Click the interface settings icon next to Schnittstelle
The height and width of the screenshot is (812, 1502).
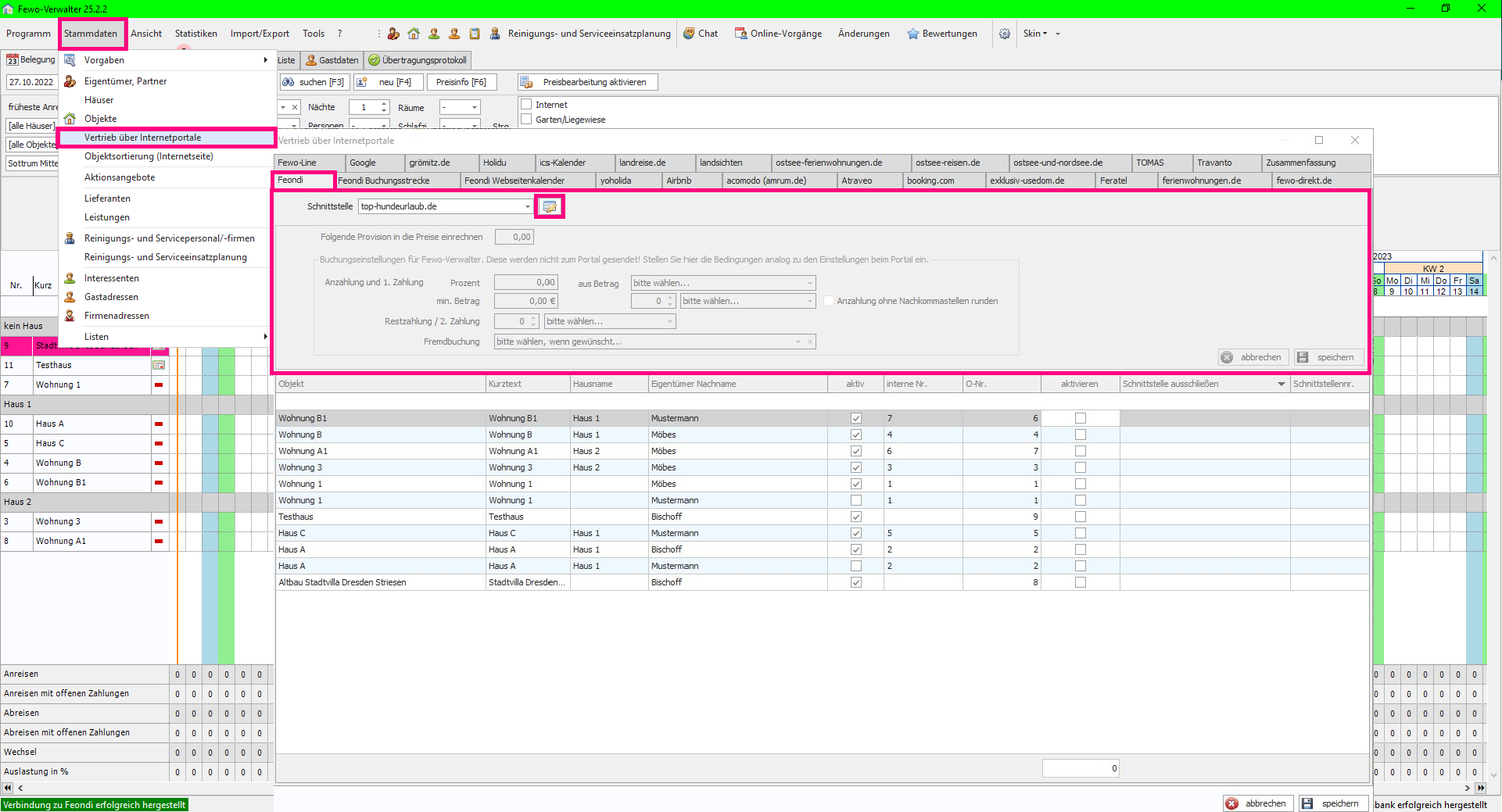coord(550,206)
